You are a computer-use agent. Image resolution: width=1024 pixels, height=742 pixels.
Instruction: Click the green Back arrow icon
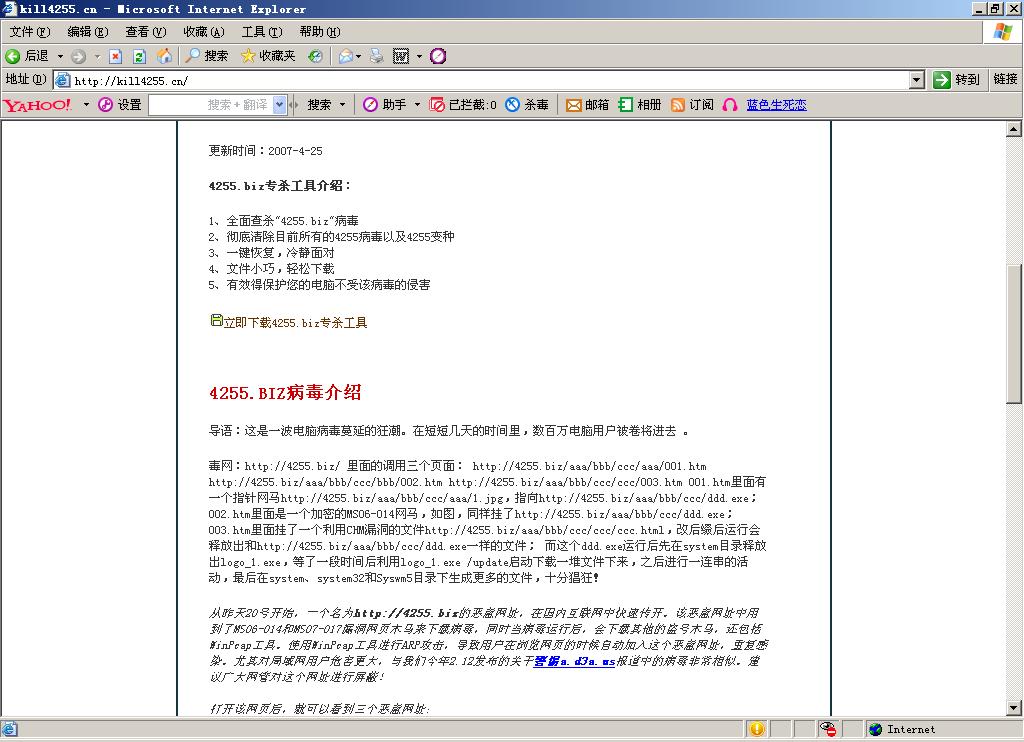tap(12, 56)
